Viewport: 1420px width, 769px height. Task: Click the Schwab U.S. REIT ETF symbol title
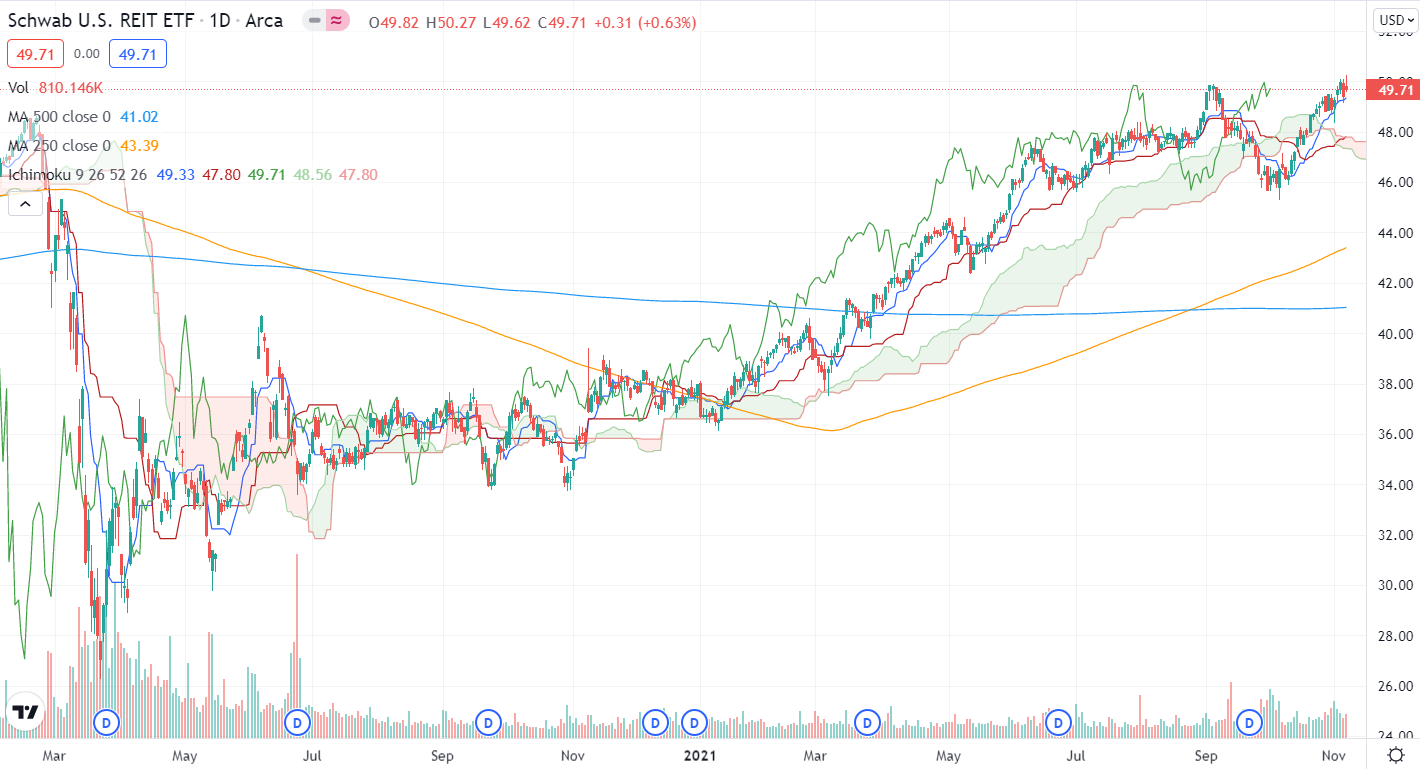tap(100, 21)
